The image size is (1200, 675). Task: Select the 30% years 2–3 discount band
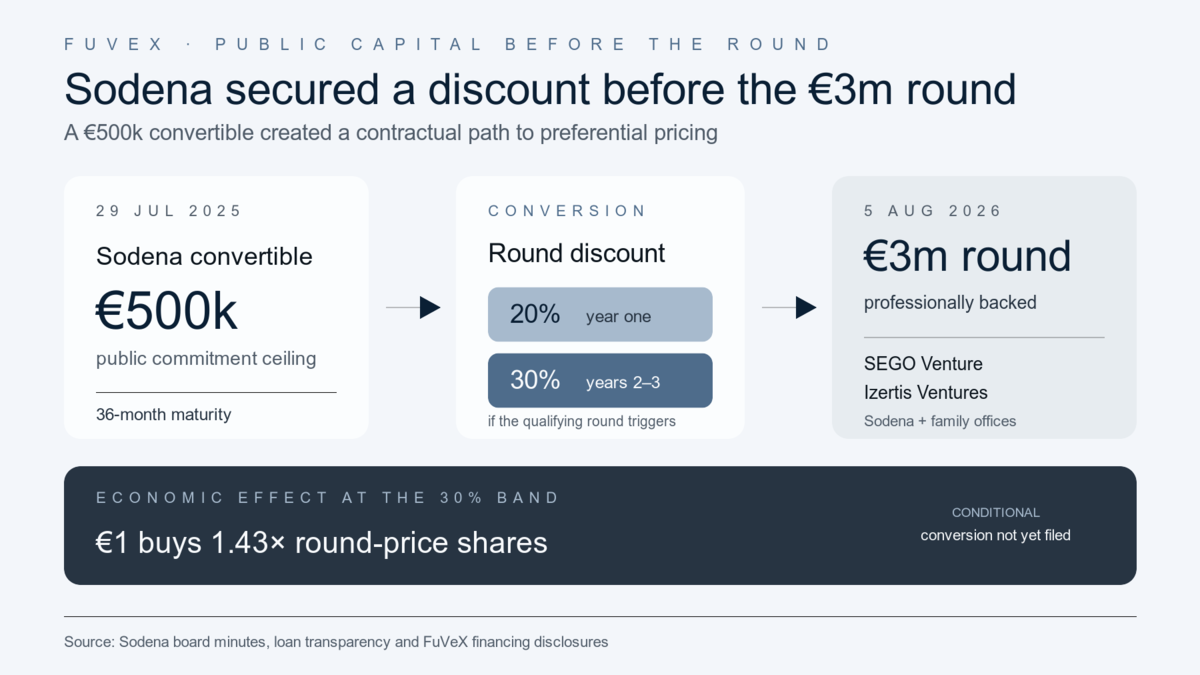600,380
